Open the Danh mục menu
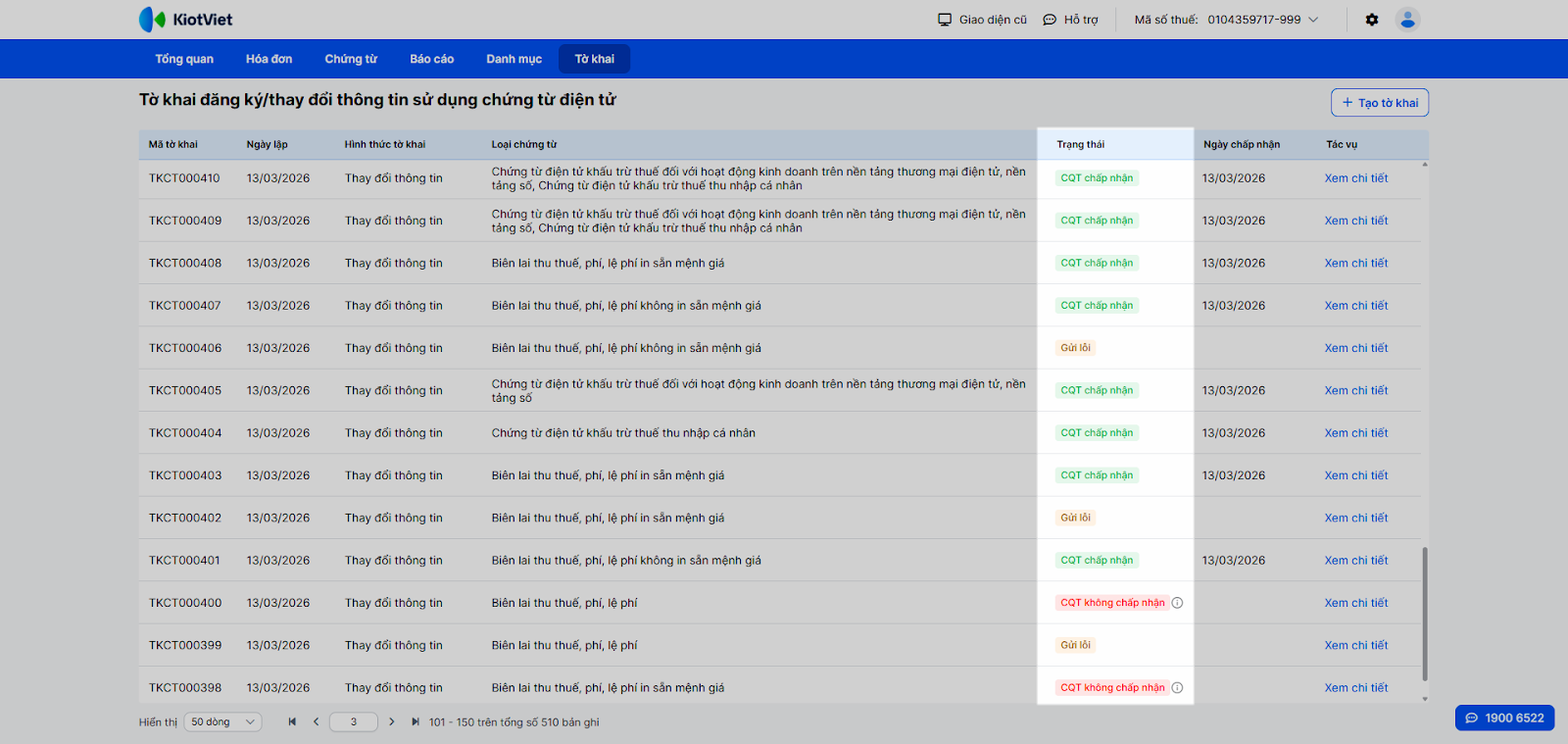This screenshot has width=1568, height=744. tap(514, 59)
